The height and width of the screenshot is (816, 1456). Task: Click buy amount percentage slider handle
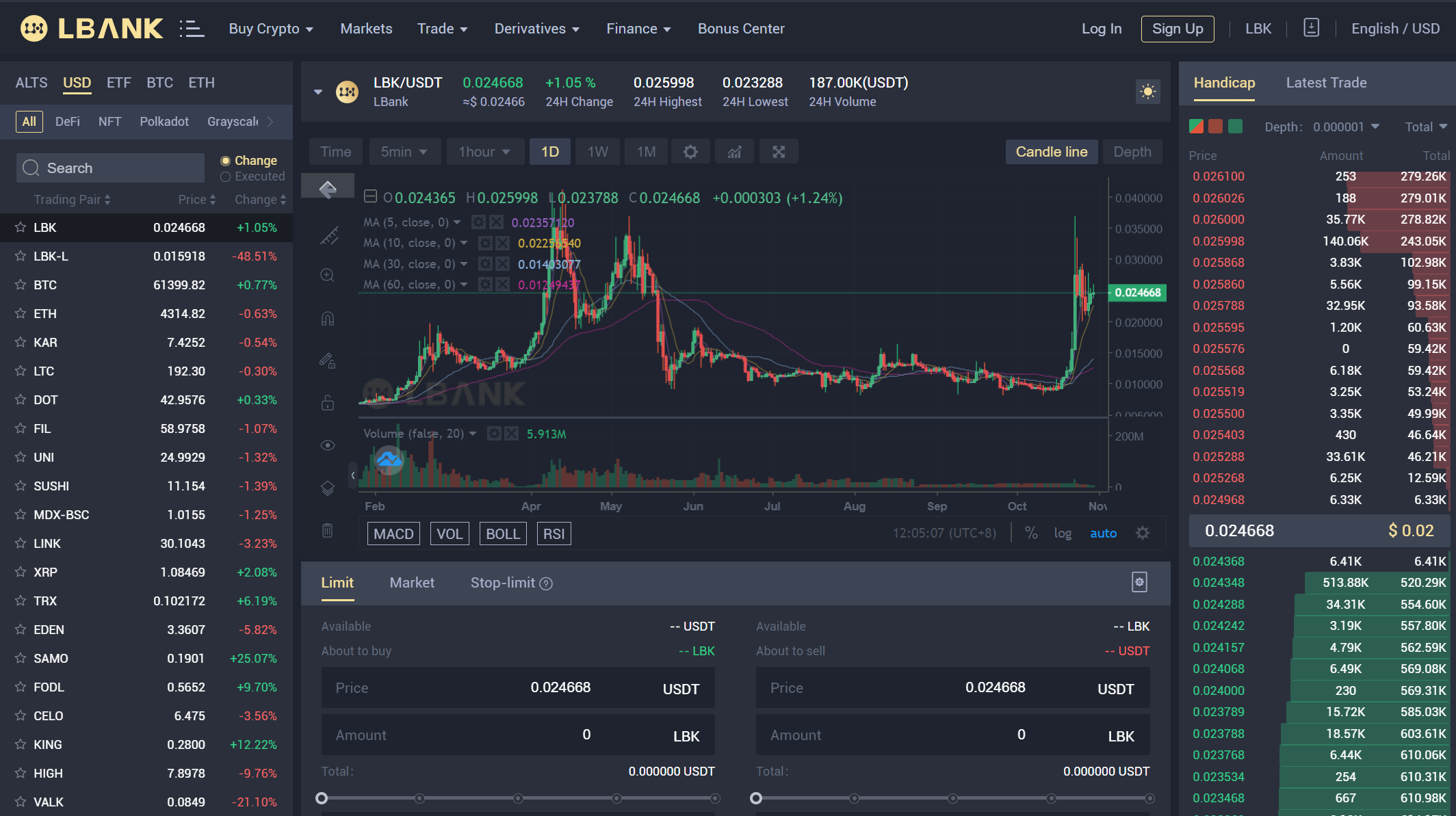322,798
